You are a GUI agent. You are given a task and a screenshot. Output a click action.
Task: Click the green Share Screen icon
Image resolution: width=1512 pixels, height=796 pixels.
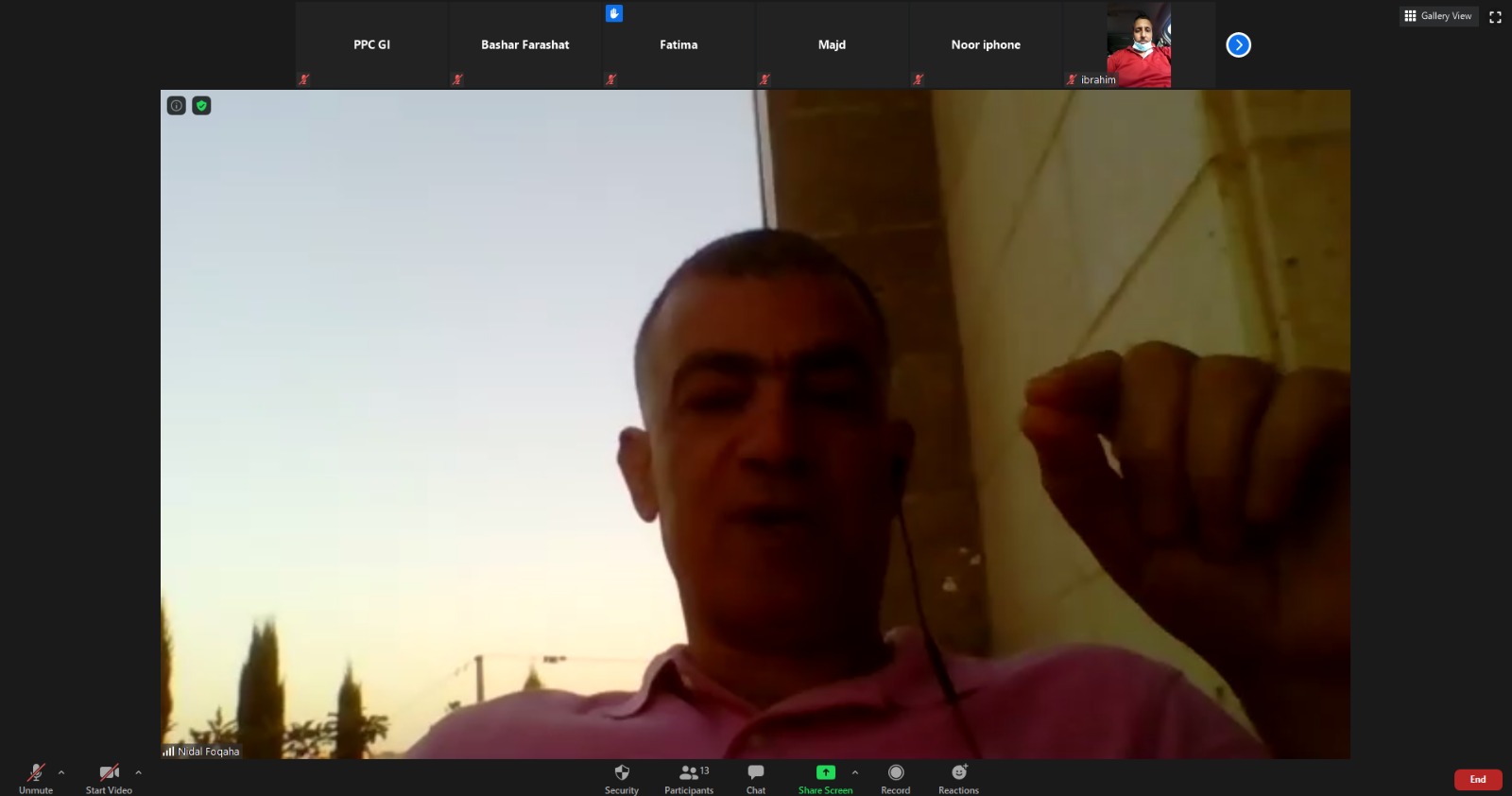point(825,772)
